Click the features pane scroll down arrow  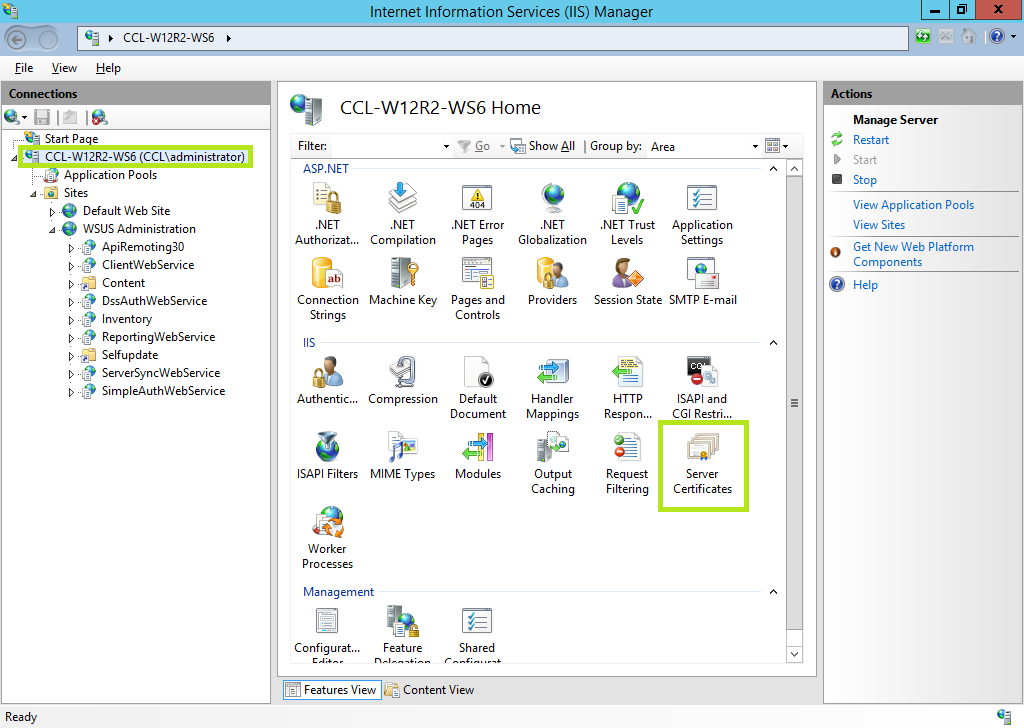794,654
